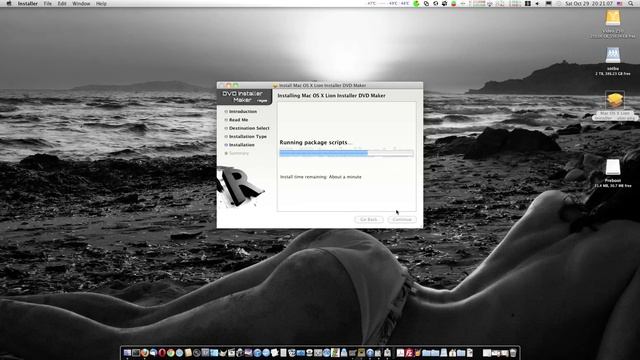This screenshot has height=360, width=640.
Task: Click the menu bar date and time
Action: tap(589, 3)
